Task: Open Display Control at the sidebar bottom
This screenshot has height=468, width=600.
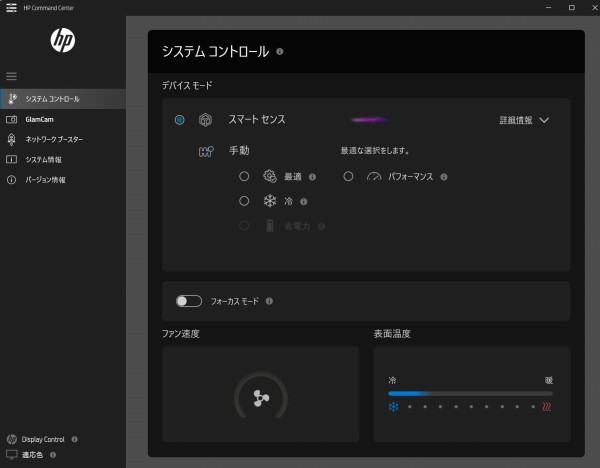Action: pyautogui.click(x=42, y=439)
